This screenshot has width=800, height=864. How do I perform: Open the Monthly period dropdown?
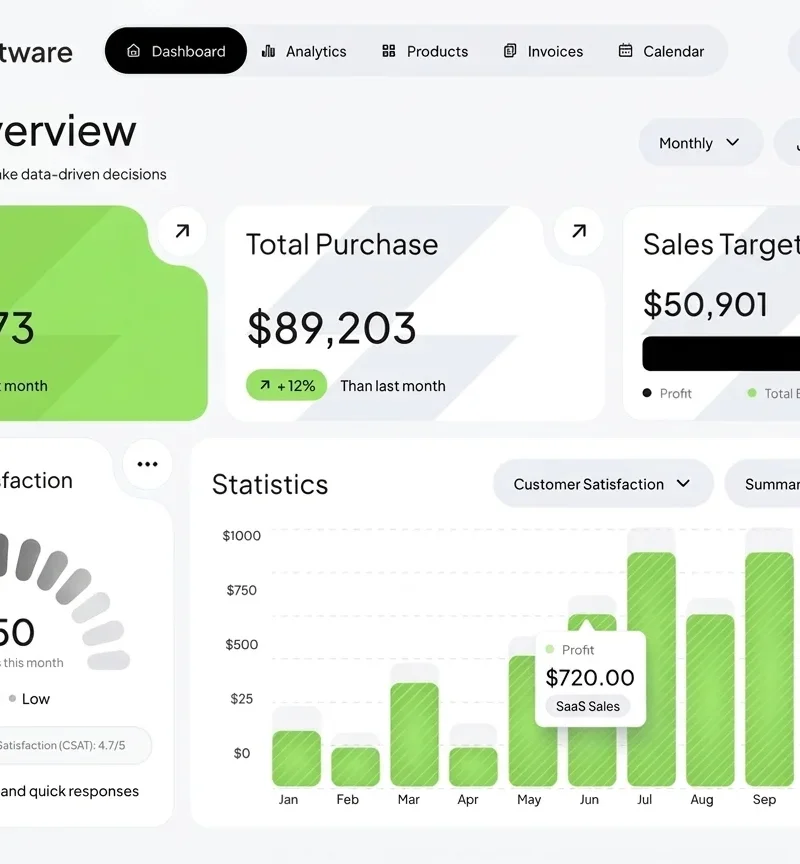701,143
